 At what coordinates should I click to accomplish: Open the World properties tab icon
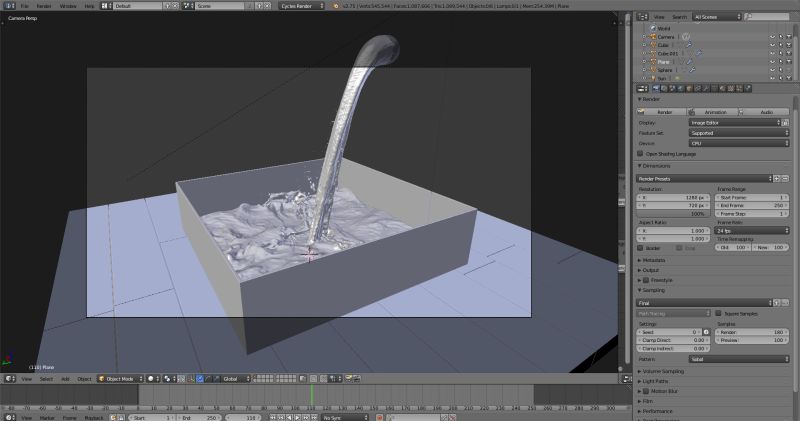tap(680, 88)
